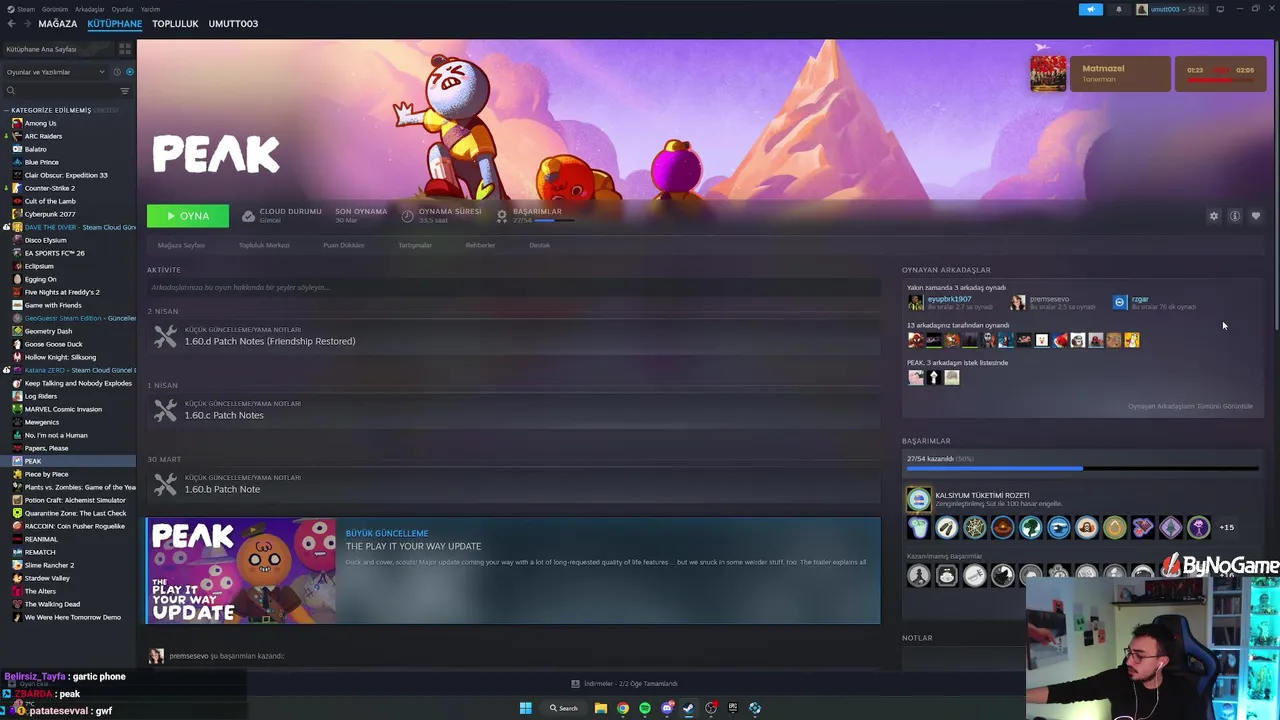Click the notifications bell icon
This screenshot has height=720, width=1280.
click(1119, 9)
